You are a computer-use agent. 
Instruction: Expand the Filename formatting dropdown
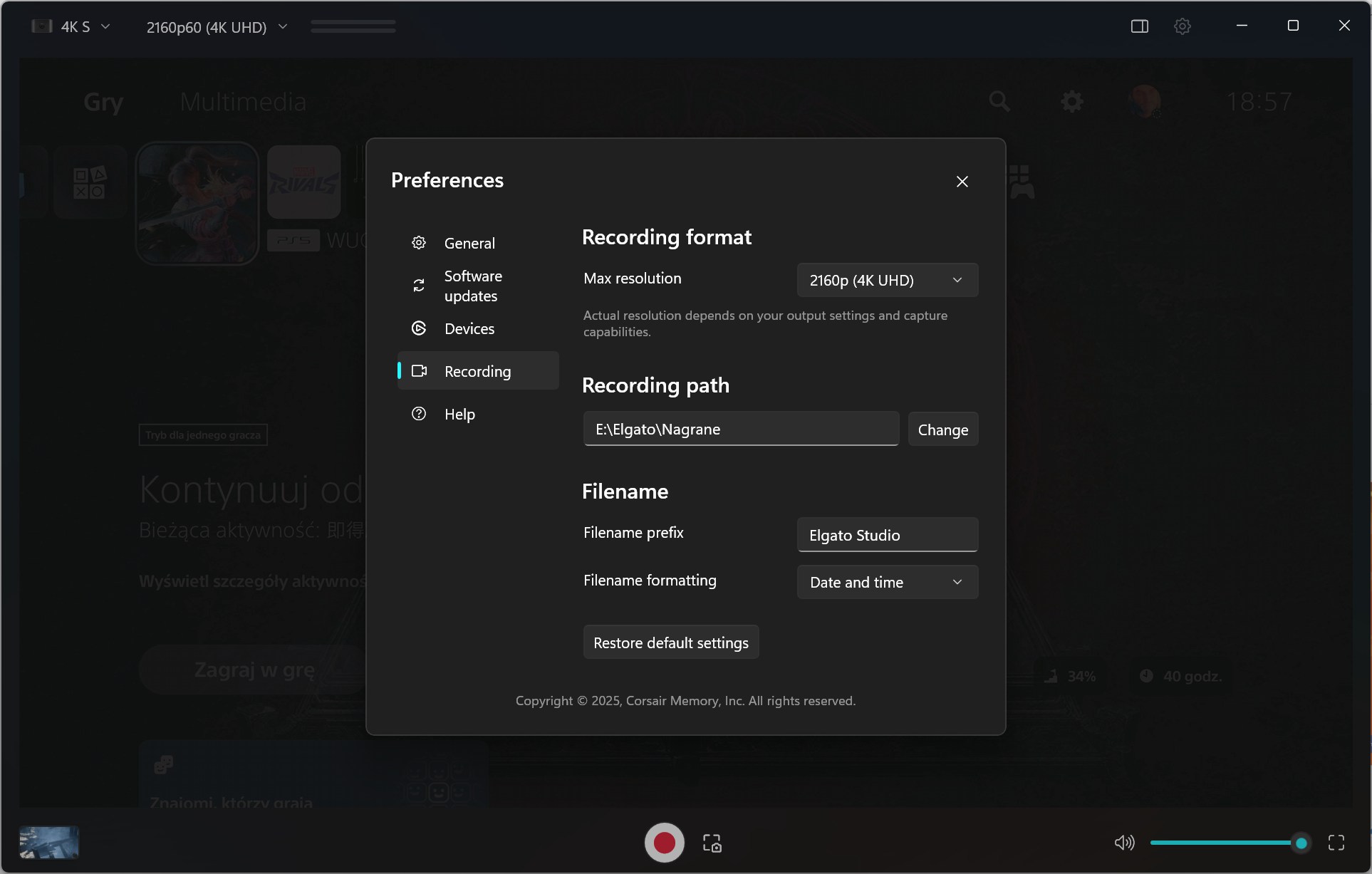click(887, 582)
